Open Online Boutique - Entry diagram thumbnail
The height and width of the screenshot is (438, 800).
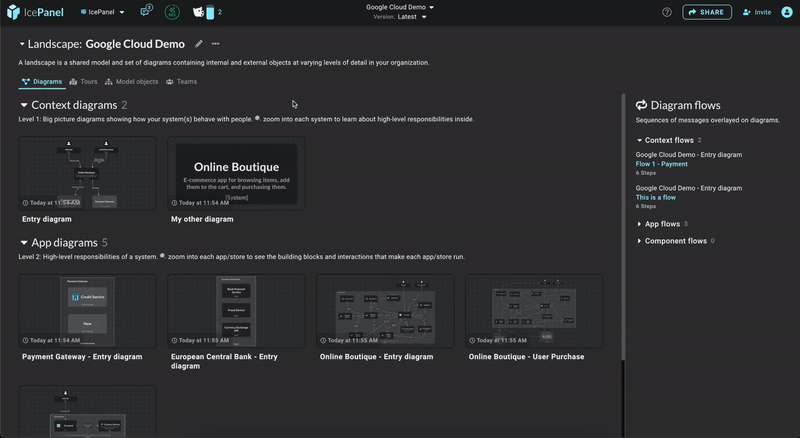[x=385, y=311]
